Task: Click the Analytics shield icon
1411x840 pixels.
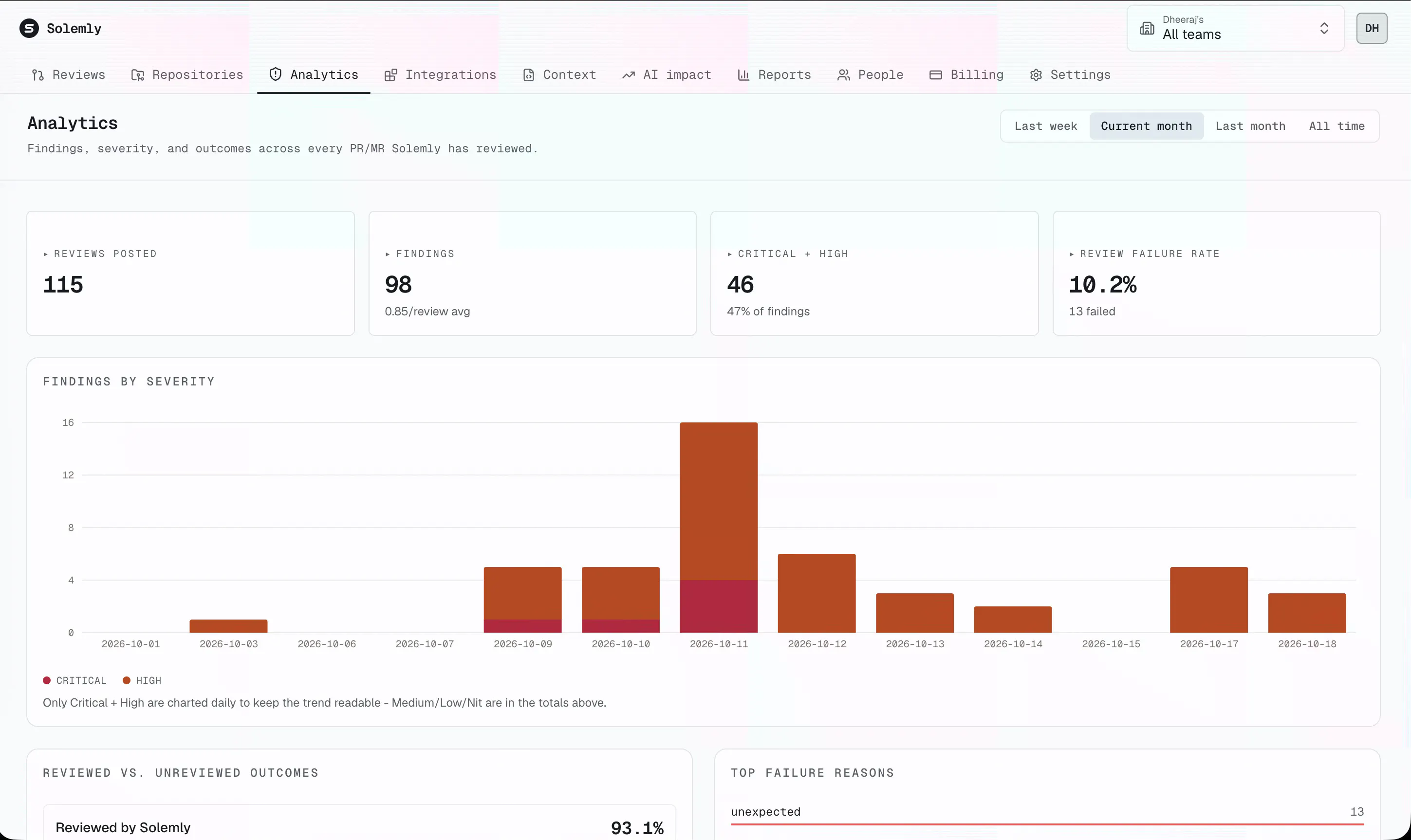Action: [x=275, y=75]
